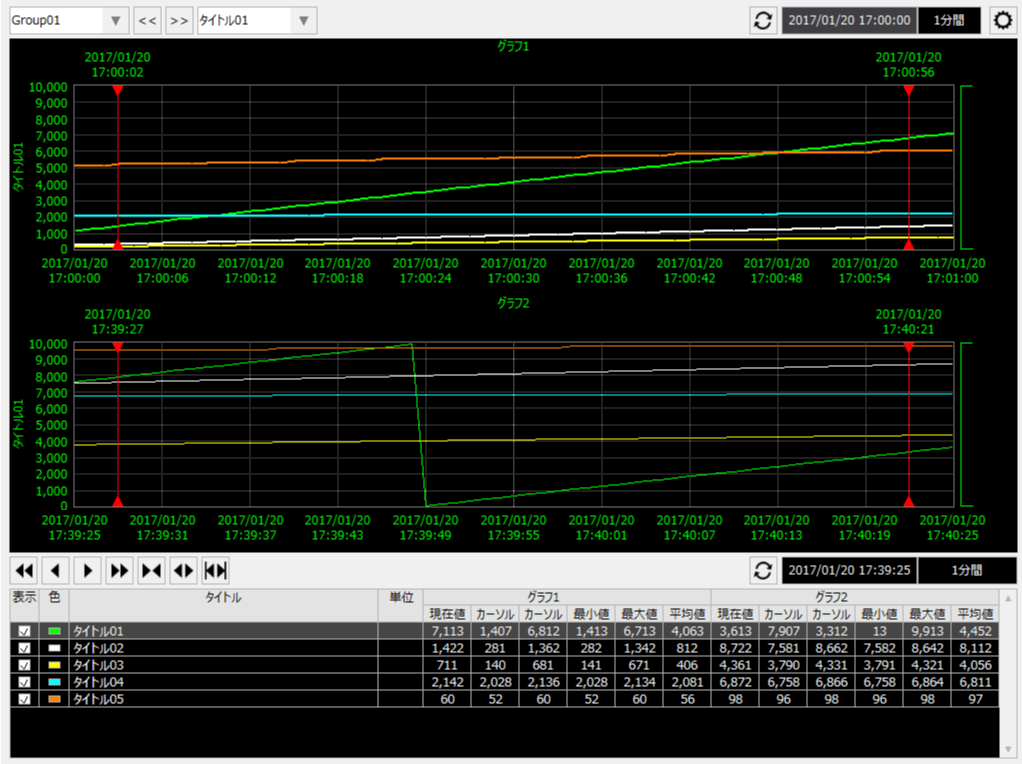This screenshot has height=764, width=1022.
Task: Refresh graph 2 using lower refresh icon
Action: click(764, 570)
